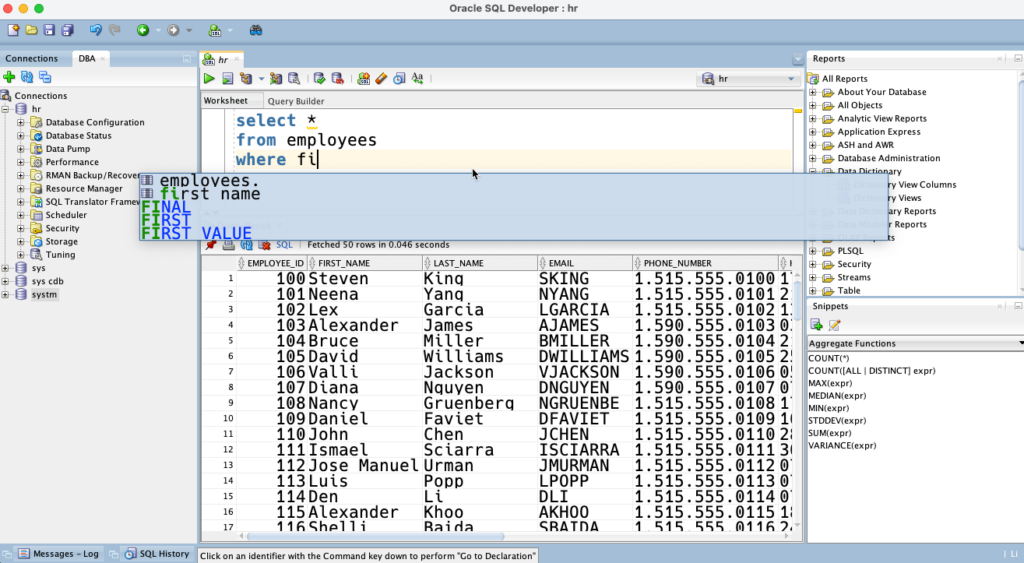Sort by the LAST_NAME column header

[480, 263]
